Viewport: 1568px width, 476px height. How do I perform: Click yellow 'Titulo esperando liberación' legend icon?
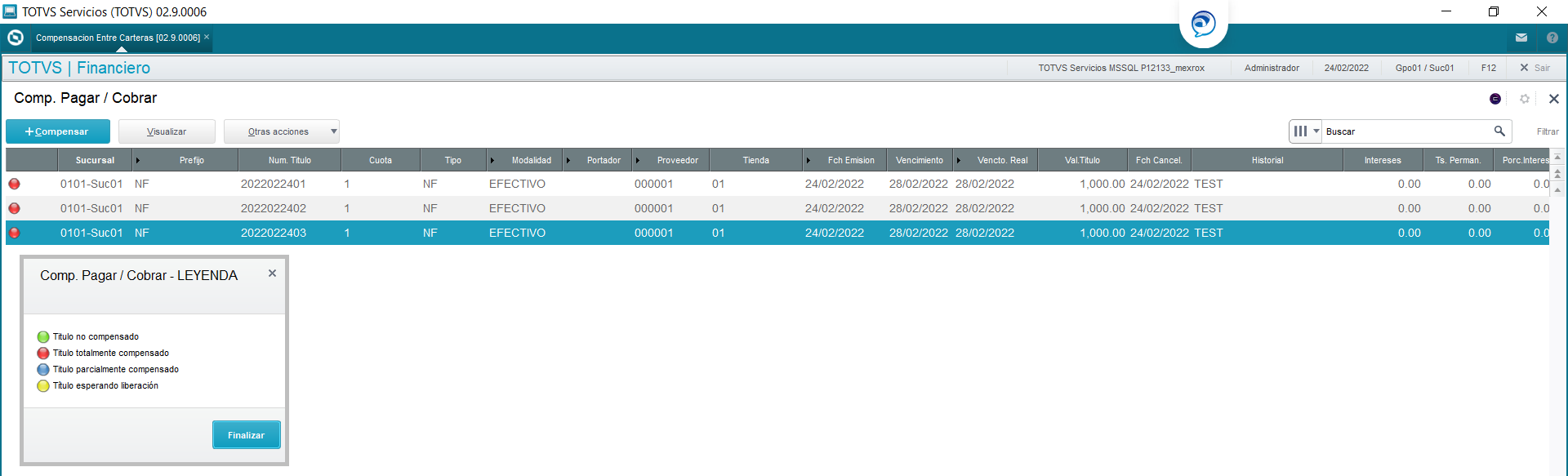43,385
